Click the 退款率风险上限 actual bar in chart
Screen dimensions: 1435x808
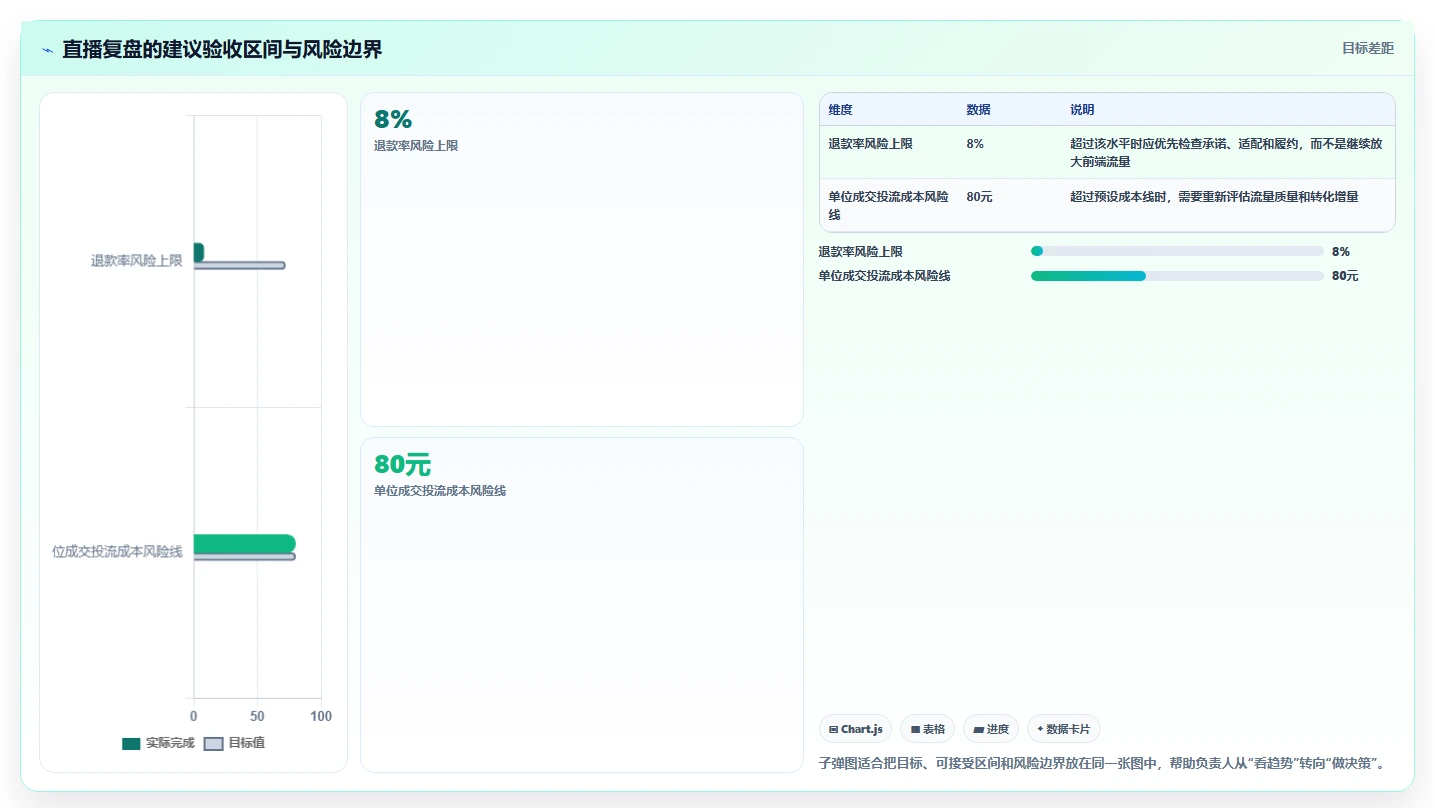click(x=198, y=252)
